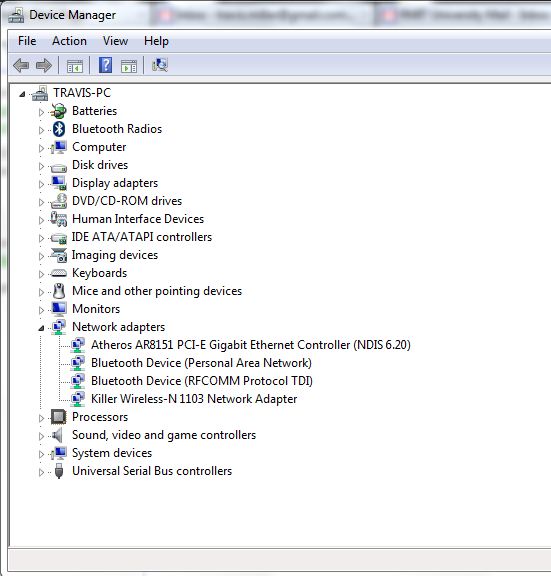Expand the Batteries node arrow
The height and width of the screenshot is (576, 551).
[41, 112]
